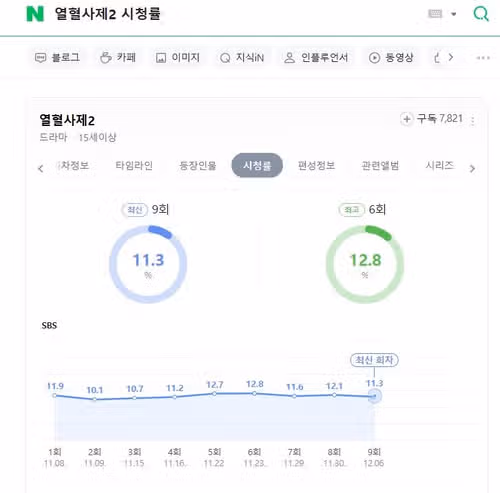Select the 지식iN search category
Screen dimensions: 500x493
click(242, 58)
